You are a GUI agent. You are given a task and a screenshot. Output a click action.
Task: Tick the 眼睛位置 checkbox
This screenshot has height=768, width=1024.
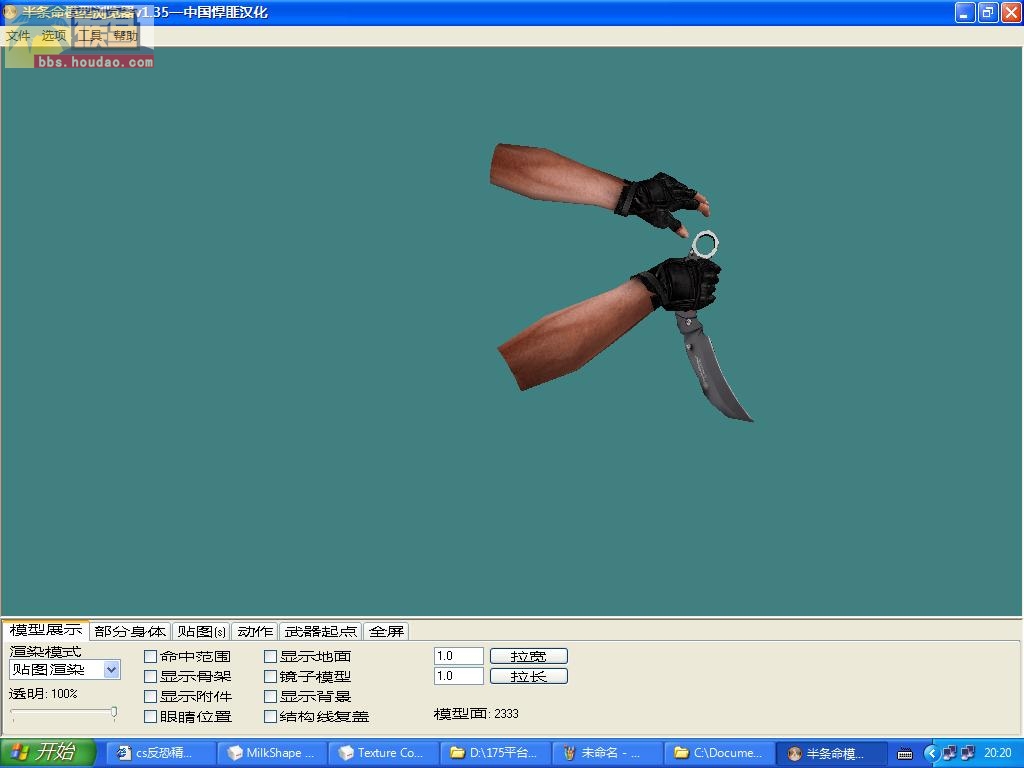150,717
